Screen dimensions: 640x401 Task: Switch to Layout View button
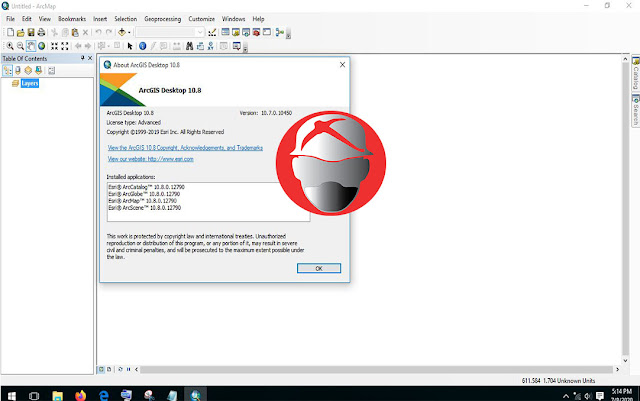click(x=109, y=369)
